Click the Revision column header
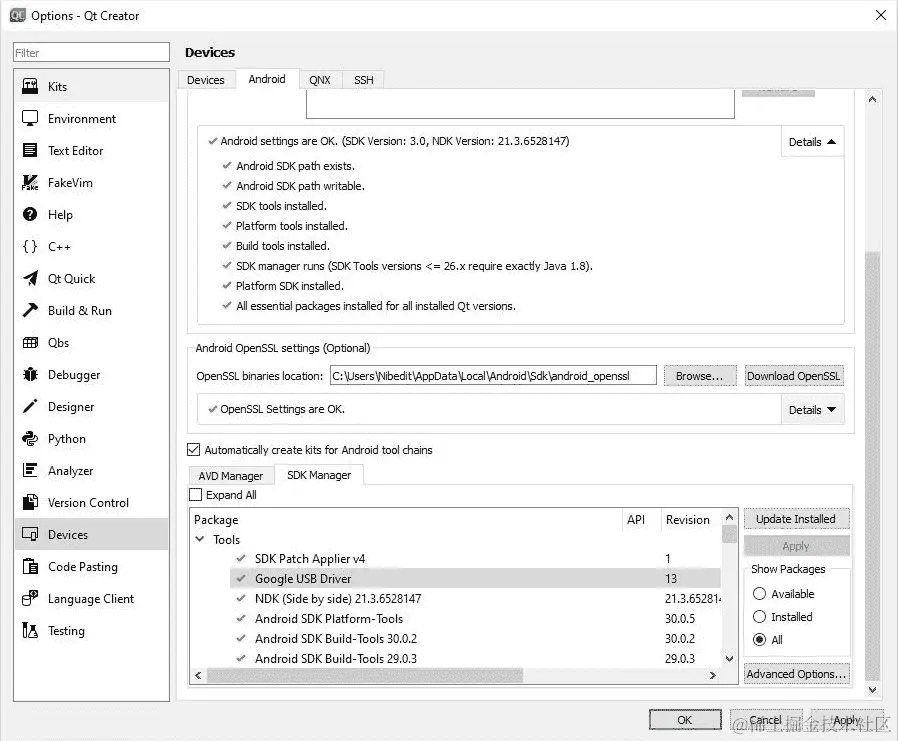Screen dimensions: 898x741 tap(691, 520)
